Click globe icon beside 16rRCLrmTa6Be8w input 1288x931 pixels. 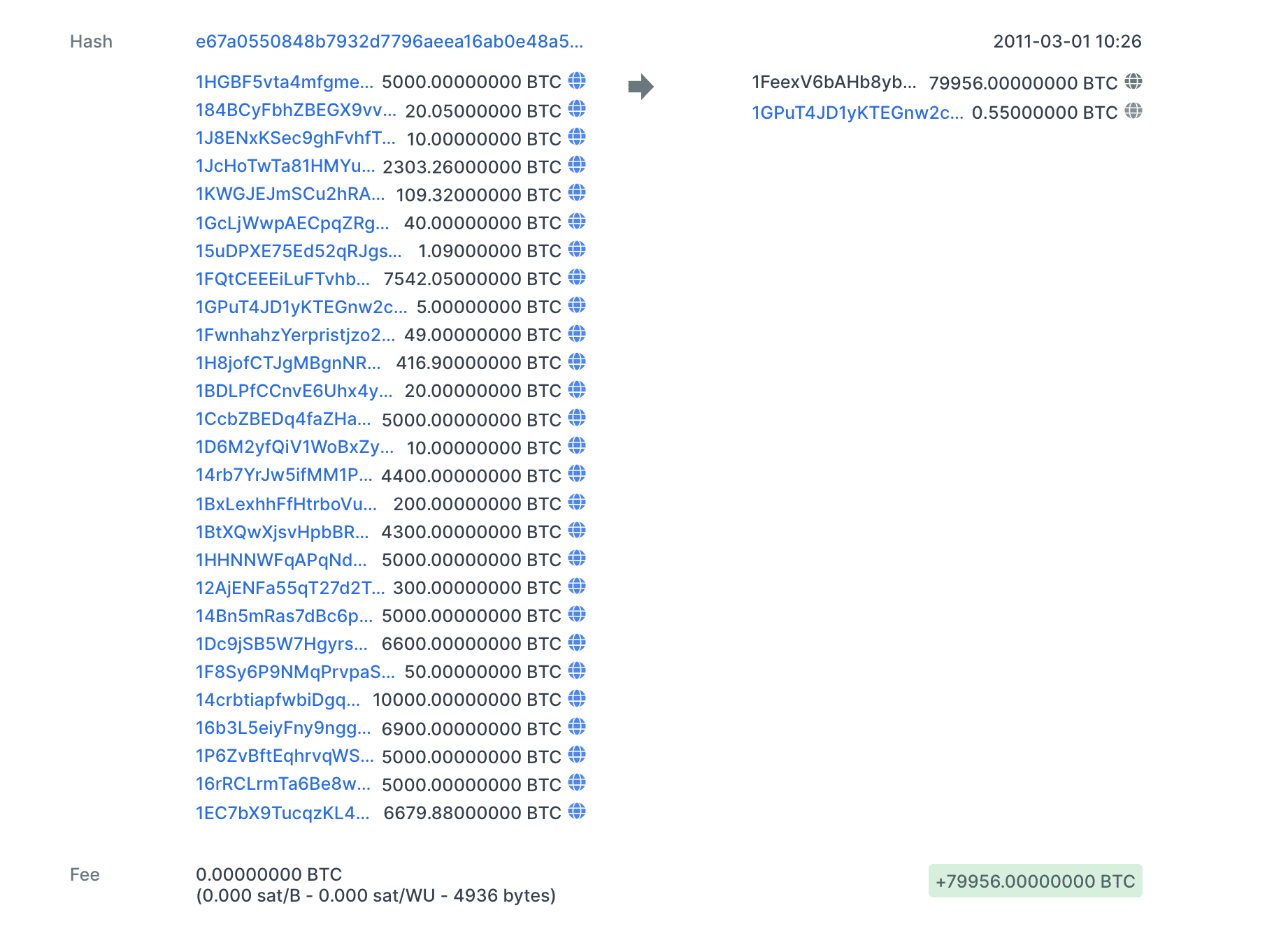click(577, 783)
